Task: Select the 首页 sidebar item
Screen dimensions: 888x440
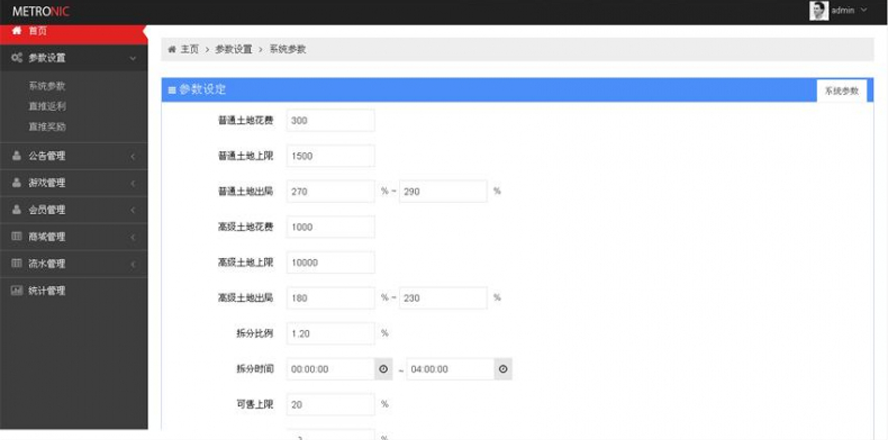Action: click(x=74, y=33)
